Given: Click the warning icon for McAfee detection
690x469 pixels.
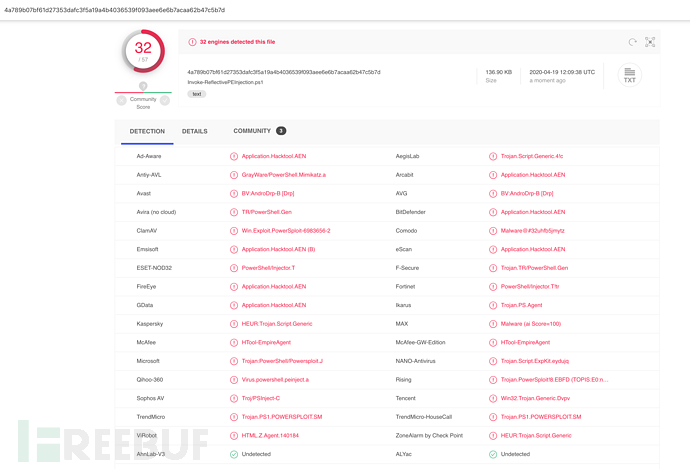Looking at the screenshot, I should point(234,342).
